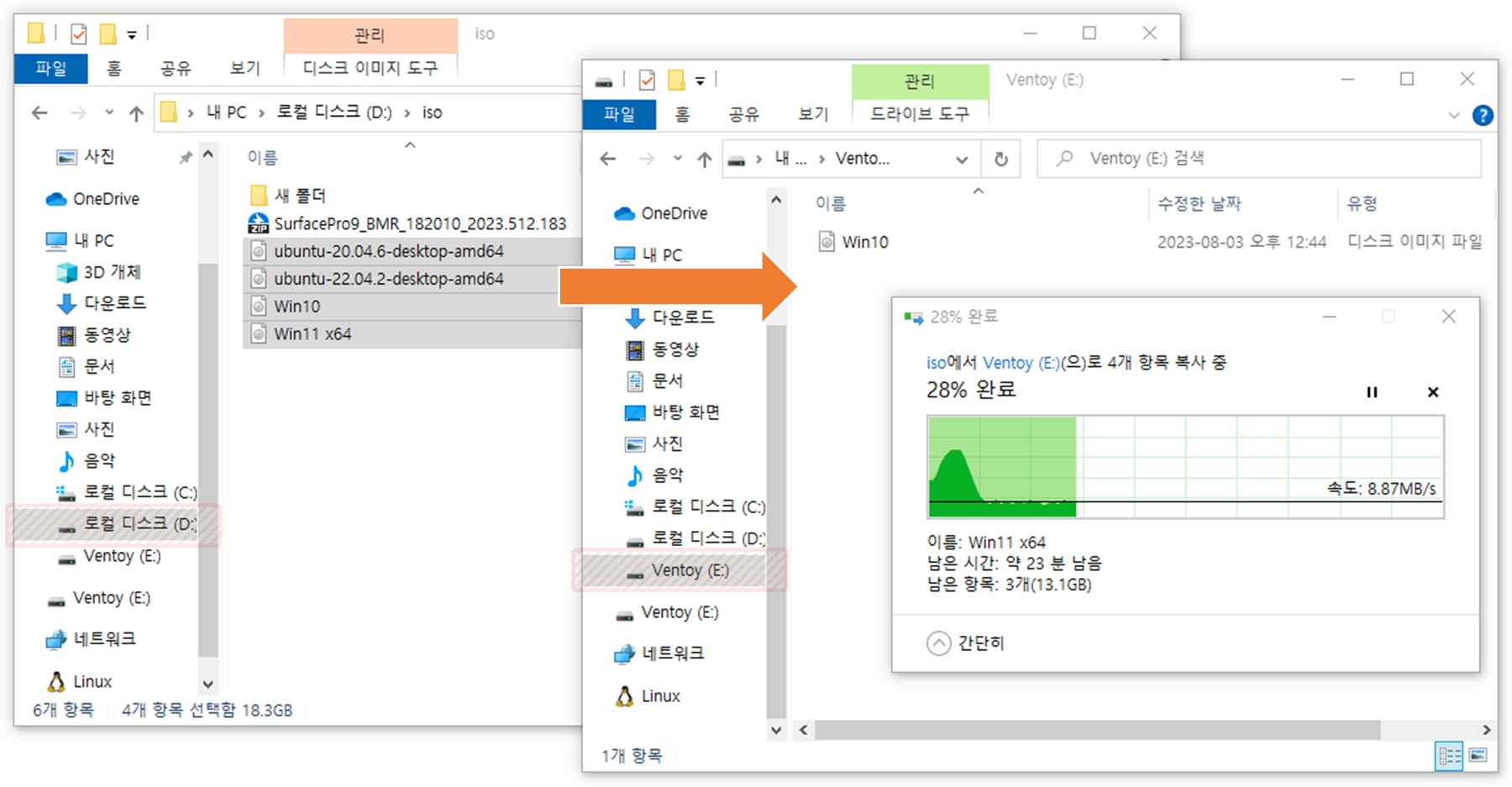Click 로컬 디스크 (D:) in iso address bar
1512x787 pixels.
pos(334,113)
